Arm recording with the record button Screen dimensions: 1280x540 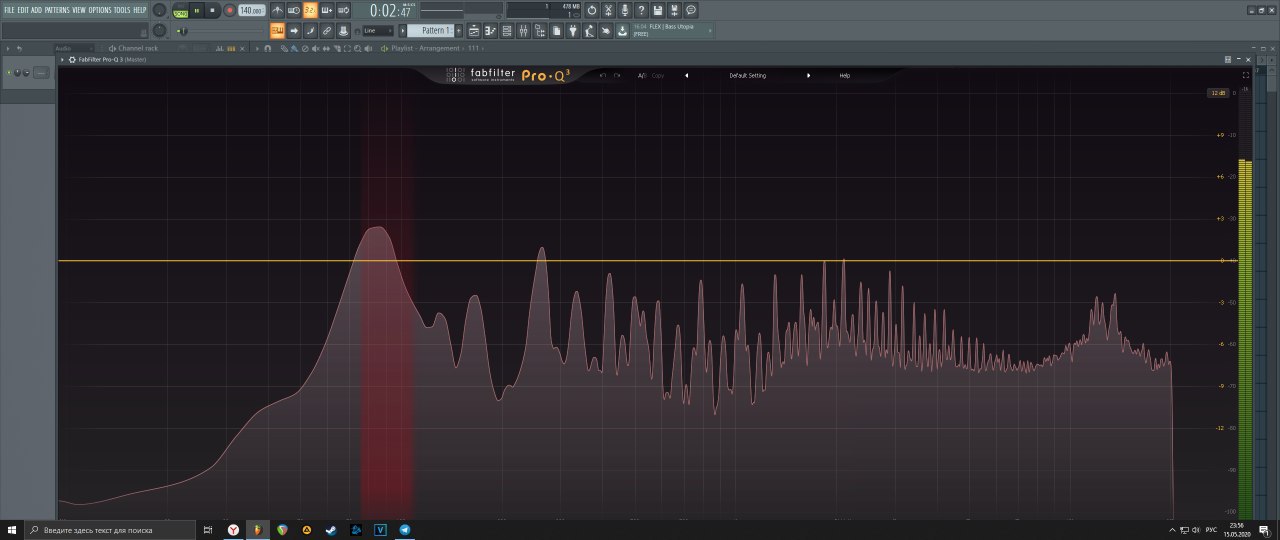pyautogui.click(x=230, y=10)
